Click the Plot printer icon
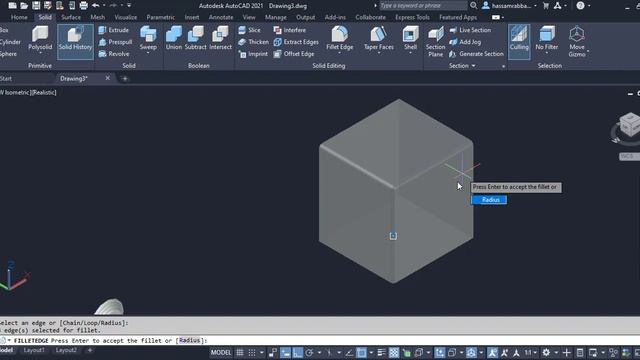 [x=84, y=6]
